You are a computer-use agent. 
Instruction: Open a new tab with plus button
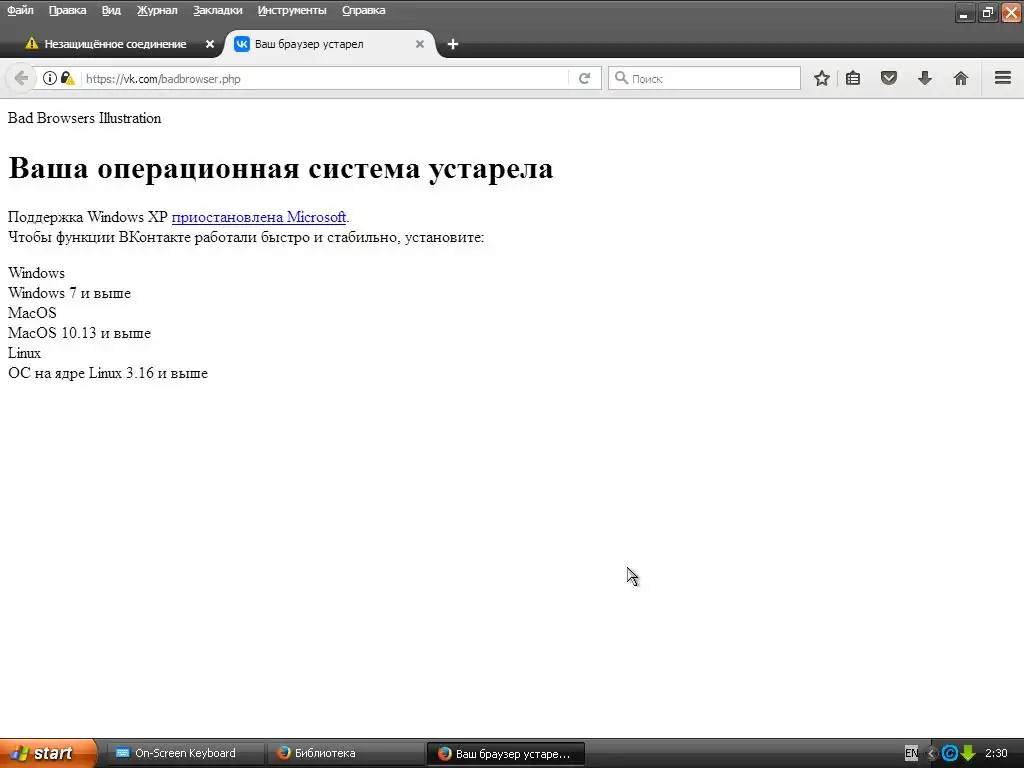453,44
